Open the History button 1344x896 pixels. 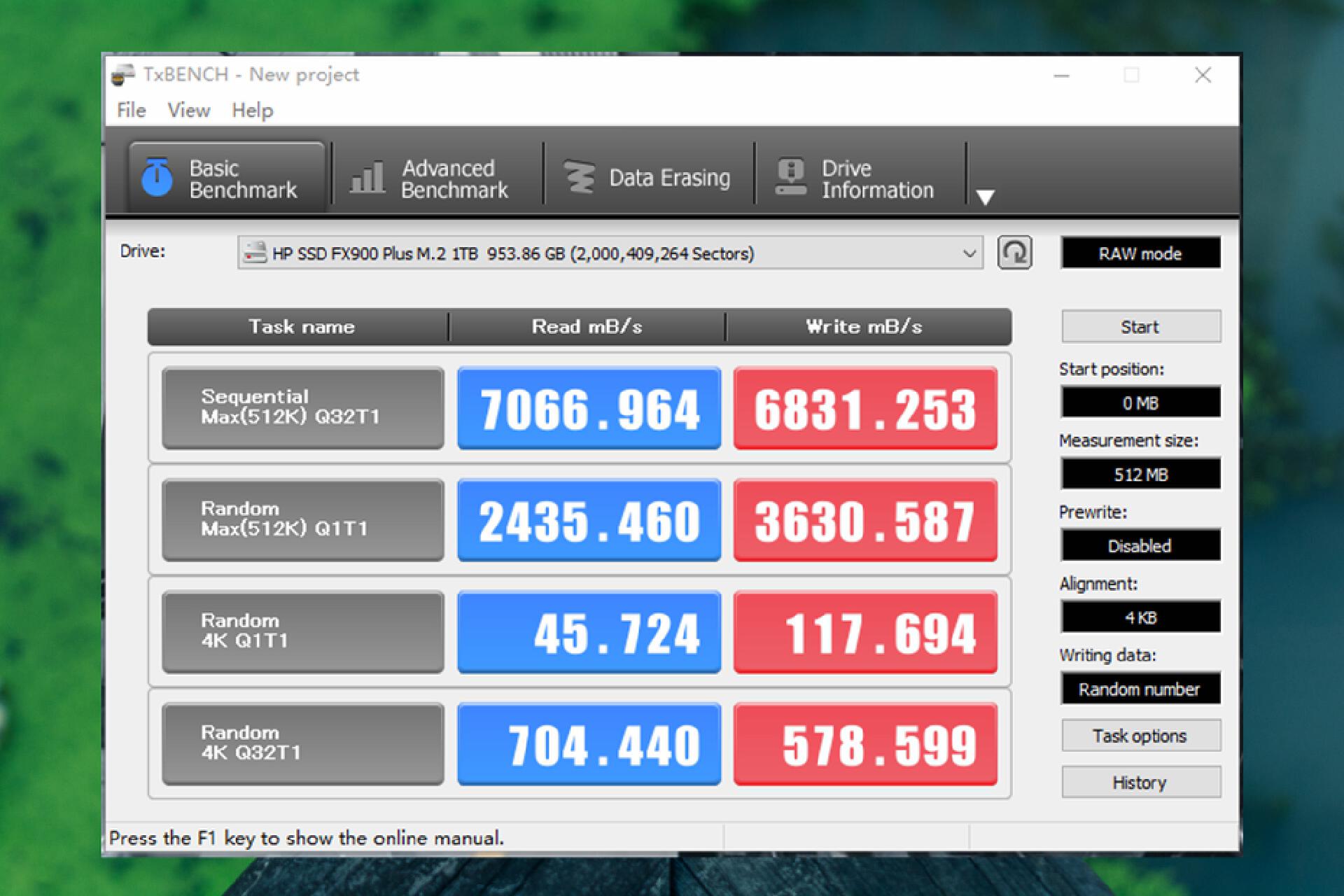pyautogui.click(x=1140, y=783)
